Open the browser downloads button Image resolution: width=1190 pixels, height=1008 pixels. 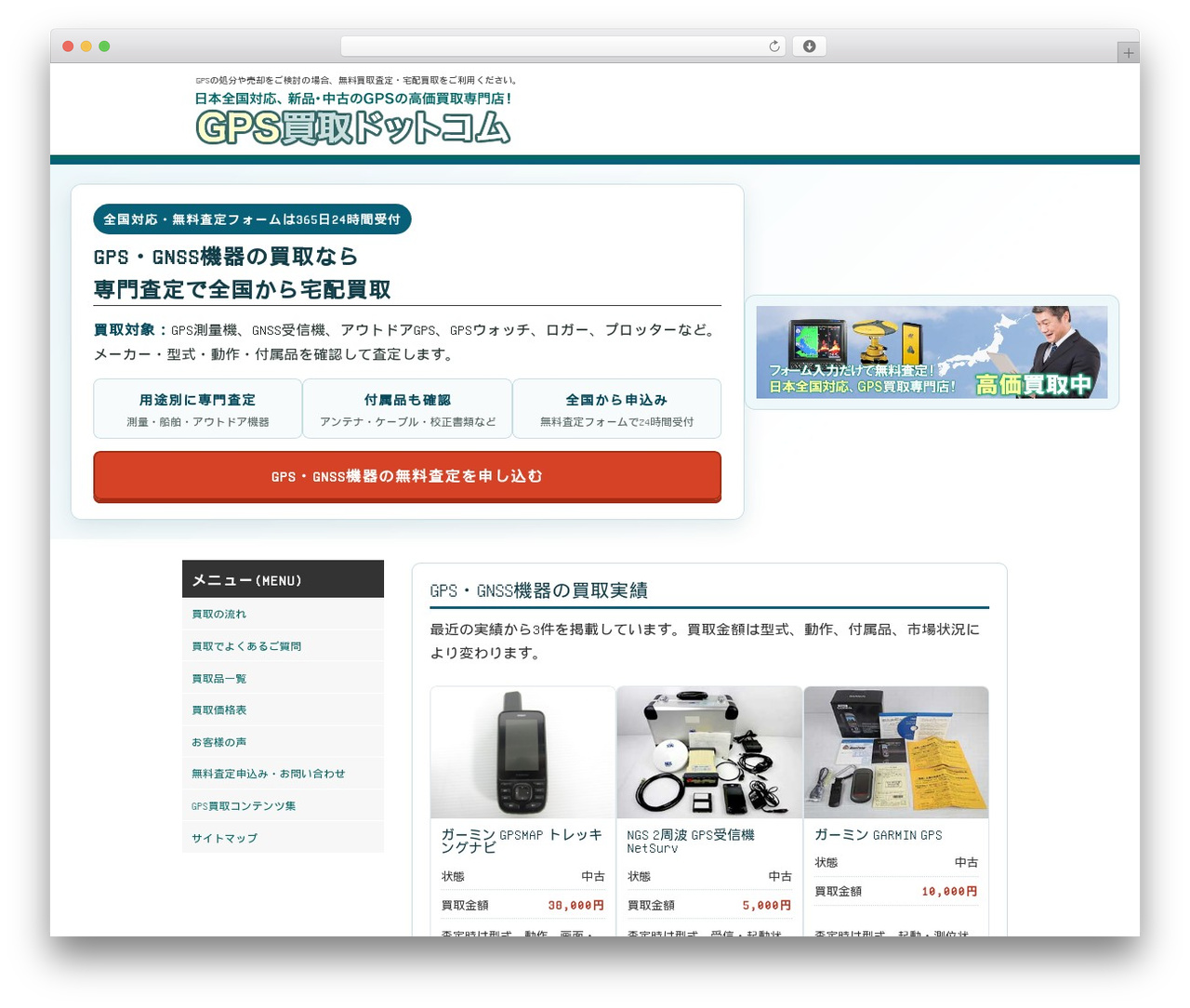(x=809, y=46)
